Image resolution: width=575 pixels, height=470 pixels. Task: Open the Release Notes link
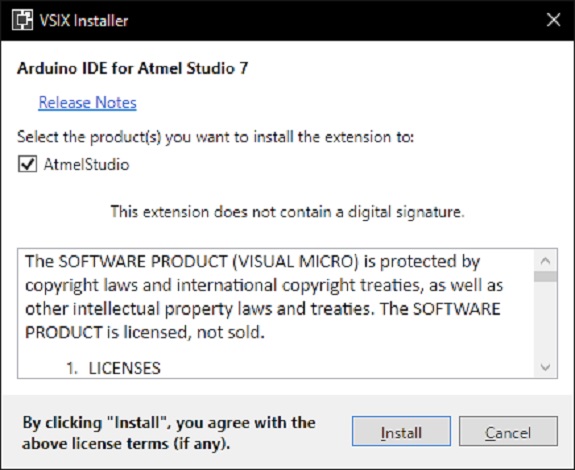(87, 102)
